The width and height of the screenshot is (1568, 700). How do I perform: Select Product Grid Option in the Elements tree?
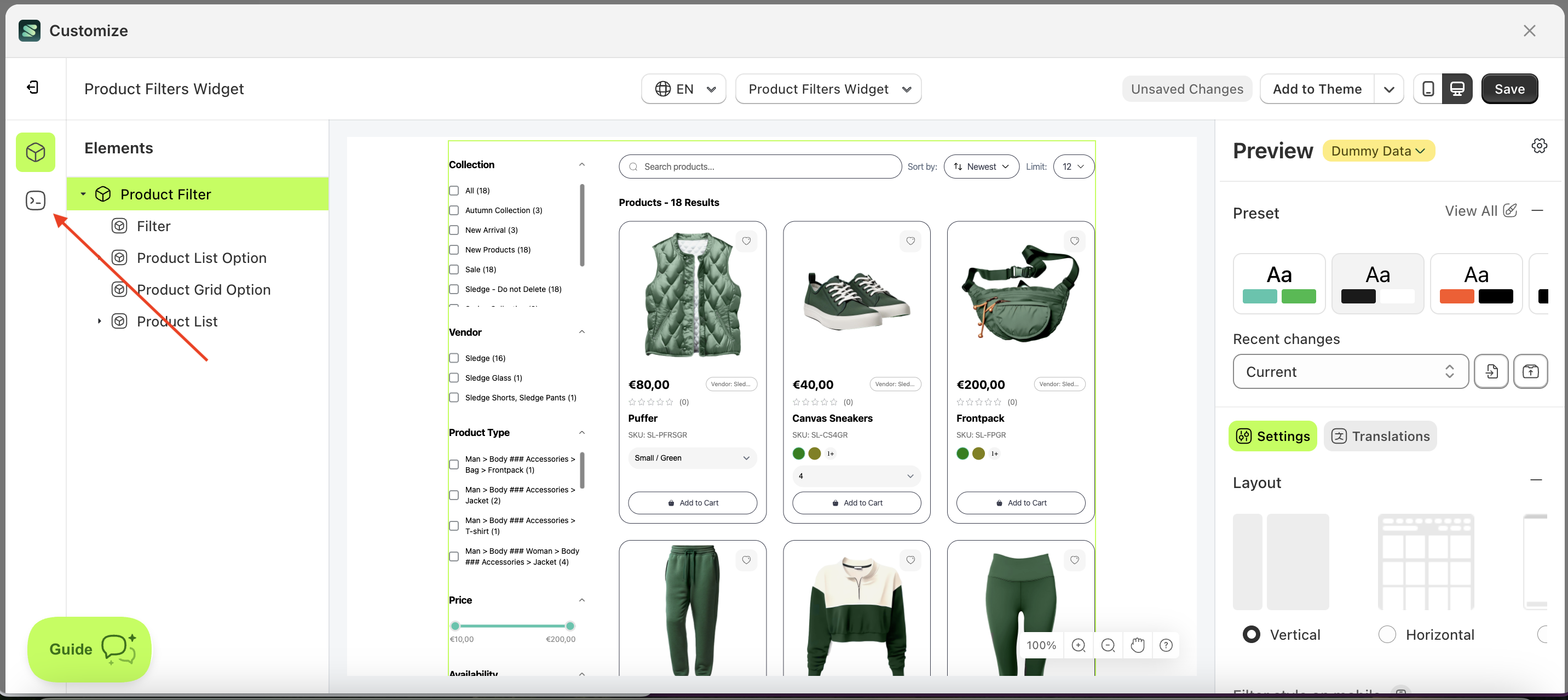(203, 289)
